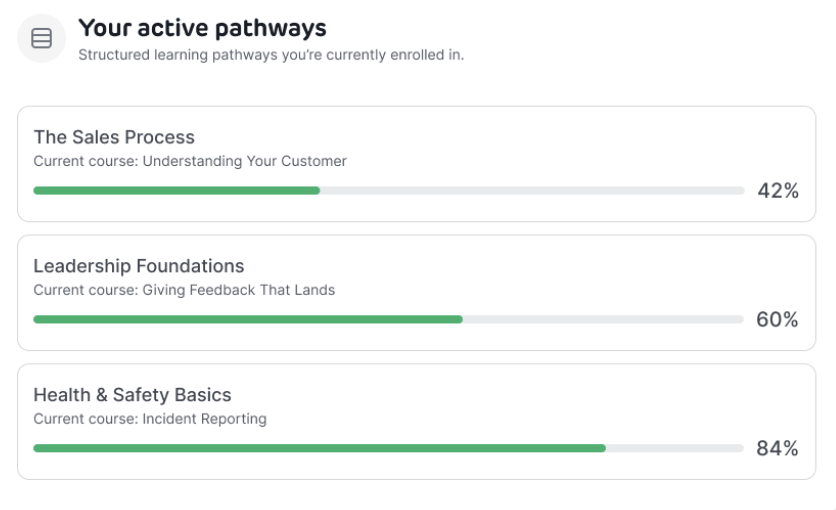Click 'Incident Reporting' current course text
The image size is (836, 510).
point(204,419)
